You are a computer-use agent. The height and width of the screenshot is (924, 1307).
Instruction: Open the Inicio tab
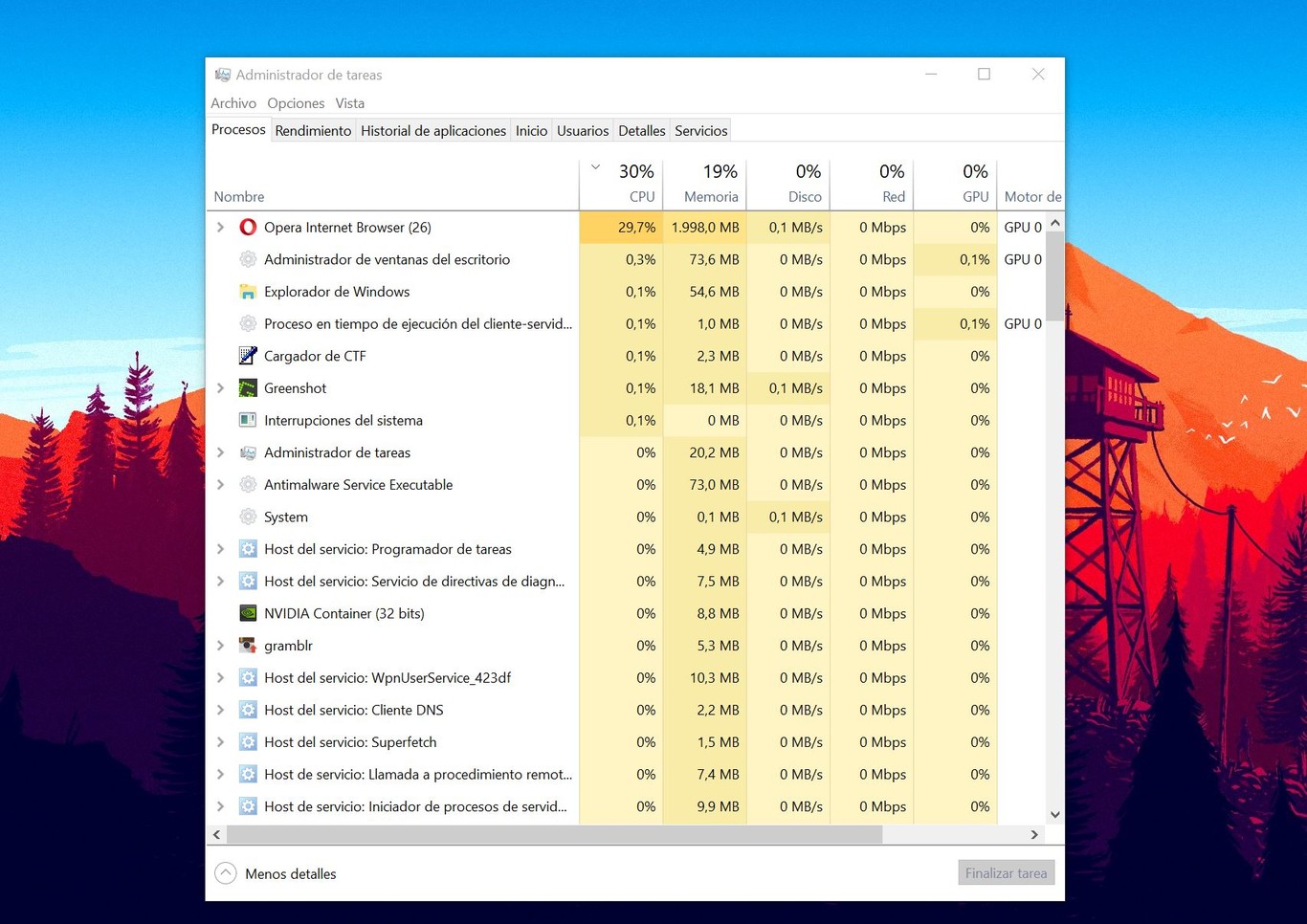pos(531,131)
